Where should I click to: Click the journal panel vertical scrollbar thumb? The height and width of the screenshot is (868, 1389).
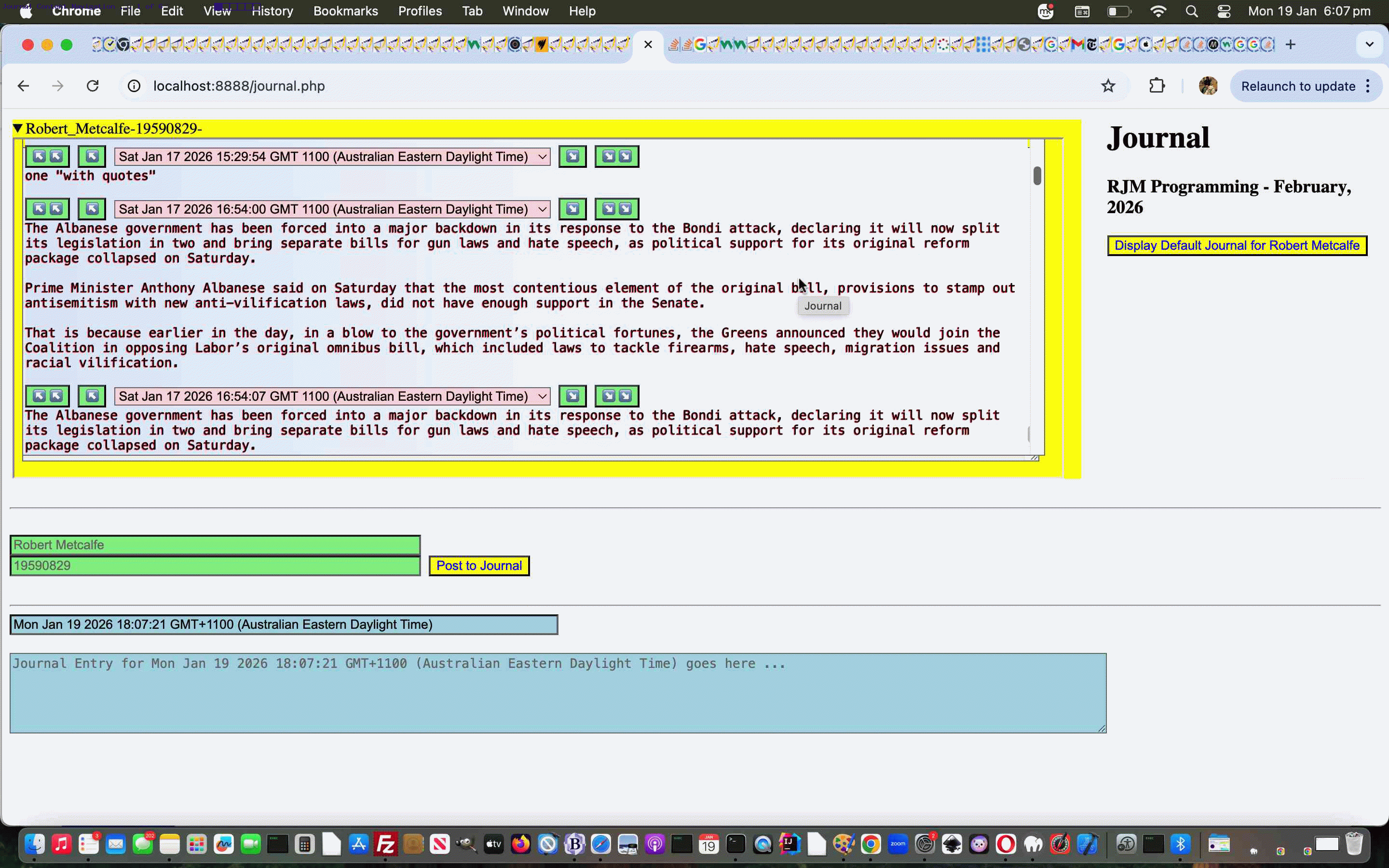tap(1036, 176)
